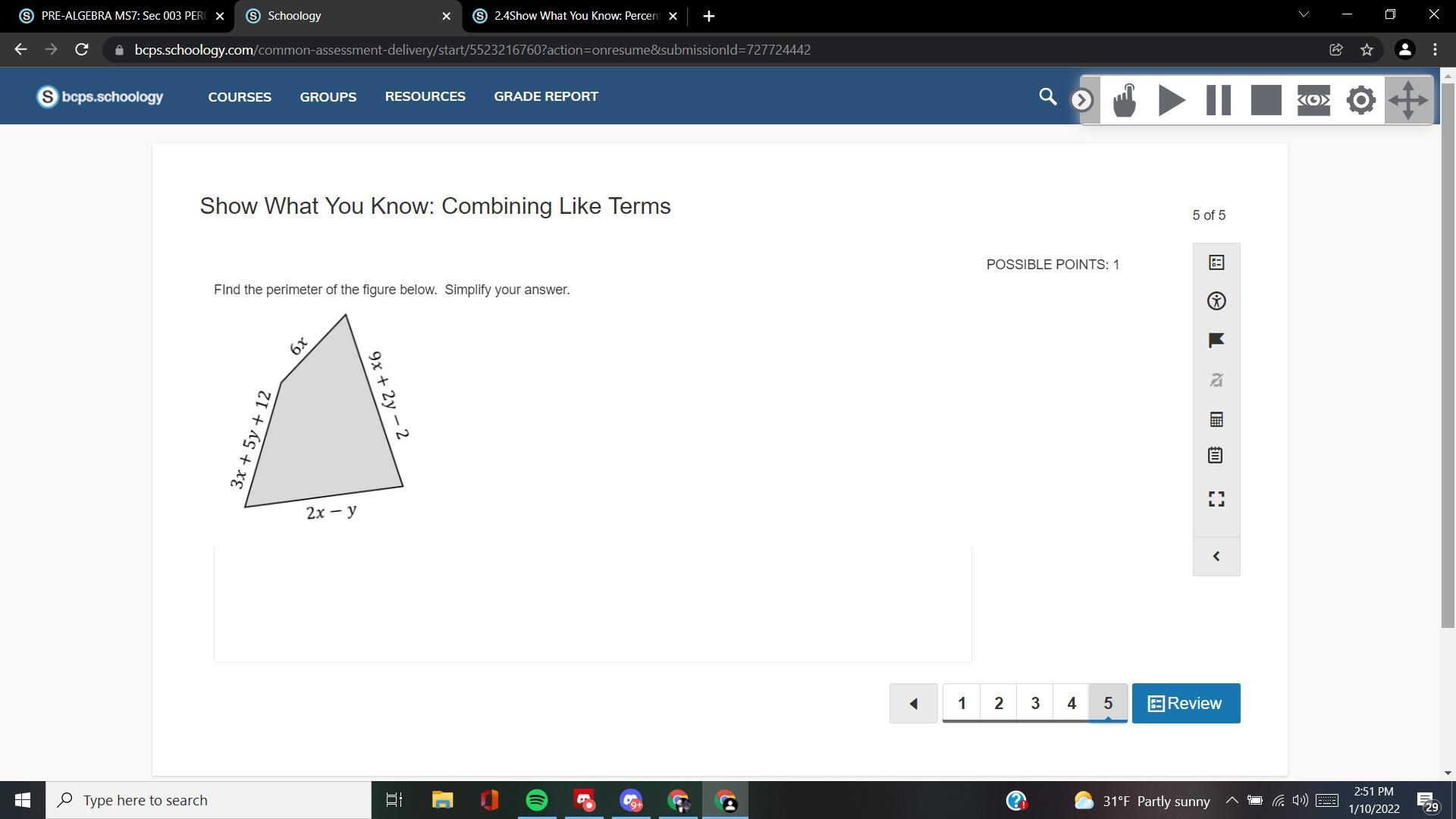Collapse the speech toolbar arrow

point(1081,100)
